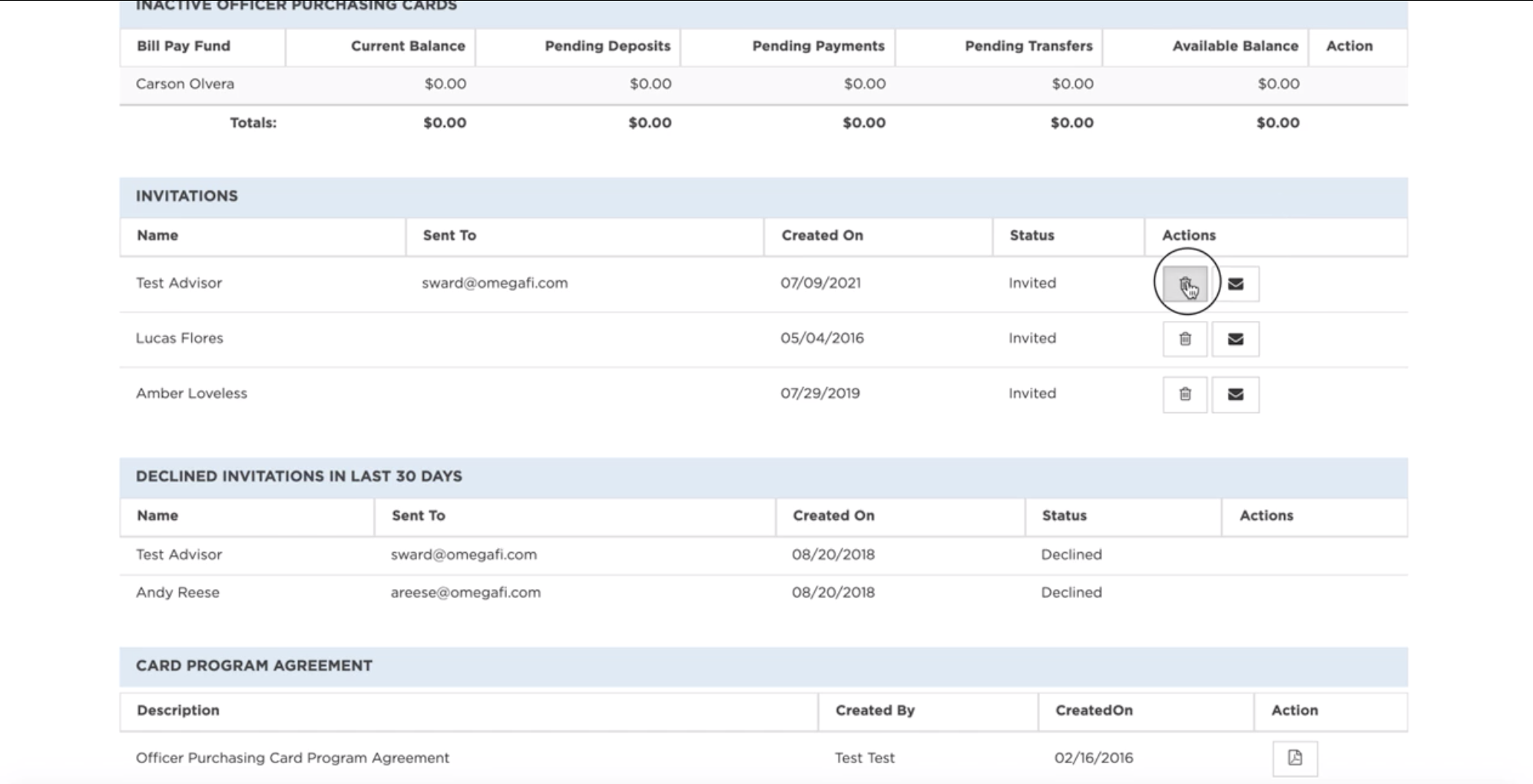Click Declined status for Andy Reese
This screenshot has height=784, width=1533.
tap(1071, 592)
